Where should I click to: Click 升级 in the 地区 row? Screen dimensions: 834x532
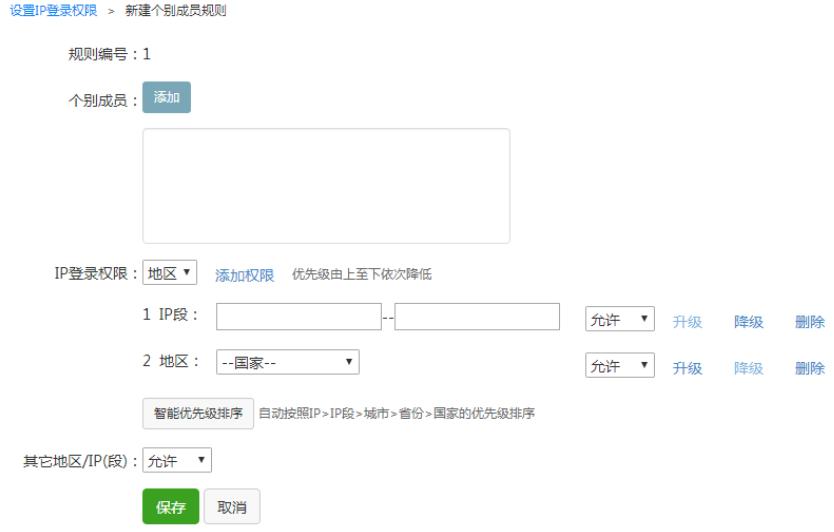[687, 368]
